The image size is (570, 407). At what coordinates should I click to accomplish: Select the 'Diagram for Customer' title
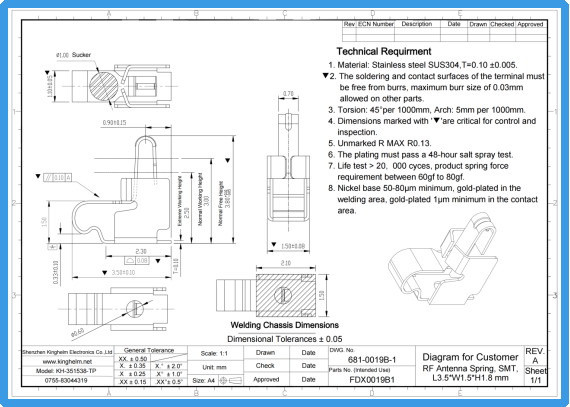(x=470, y=357)
